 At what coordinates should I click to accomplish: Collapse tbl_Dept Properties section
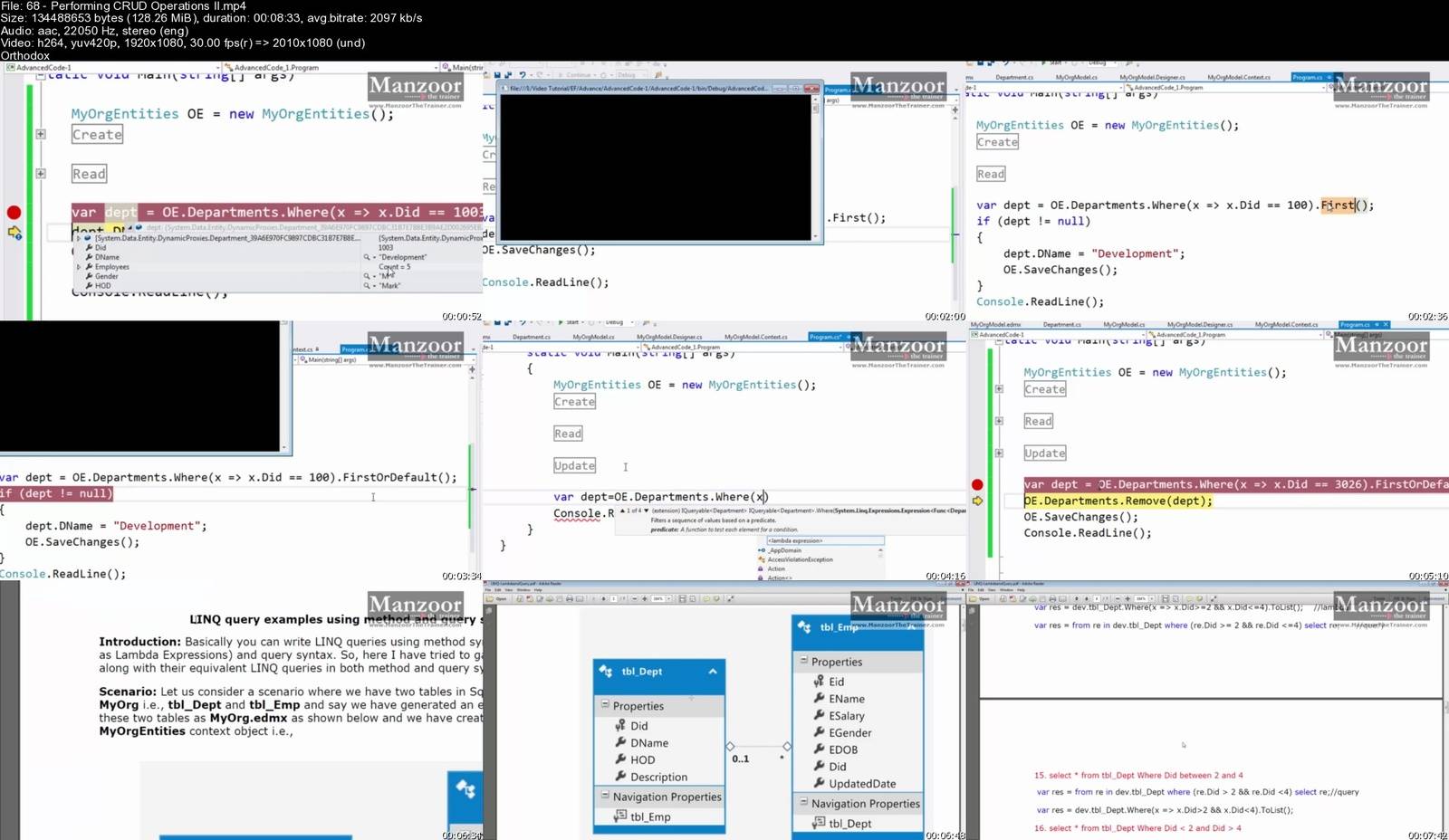[x=605, y=704]
